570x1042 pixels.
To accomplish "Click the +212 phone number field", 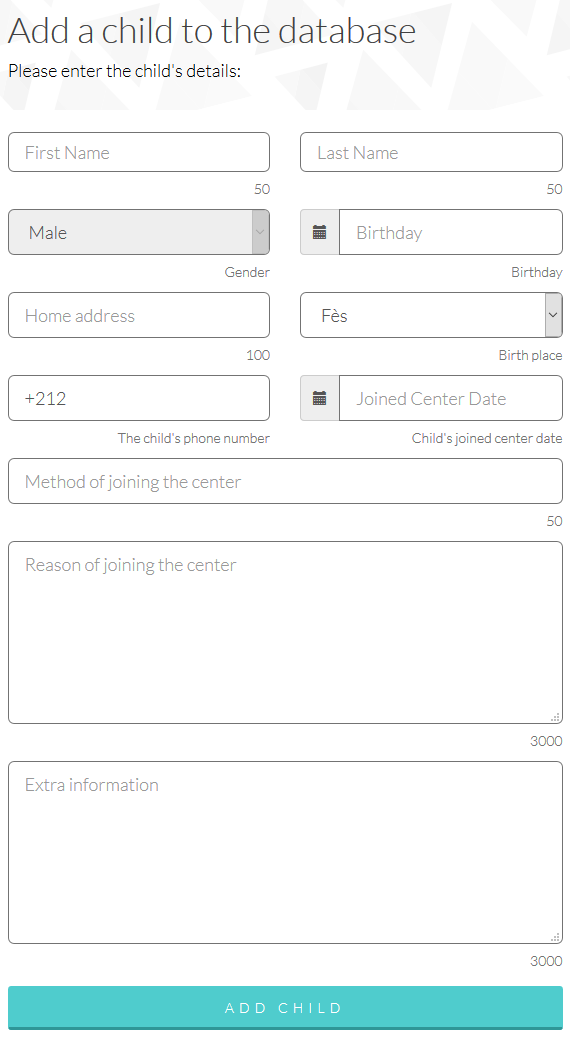I will pos(139,398).
